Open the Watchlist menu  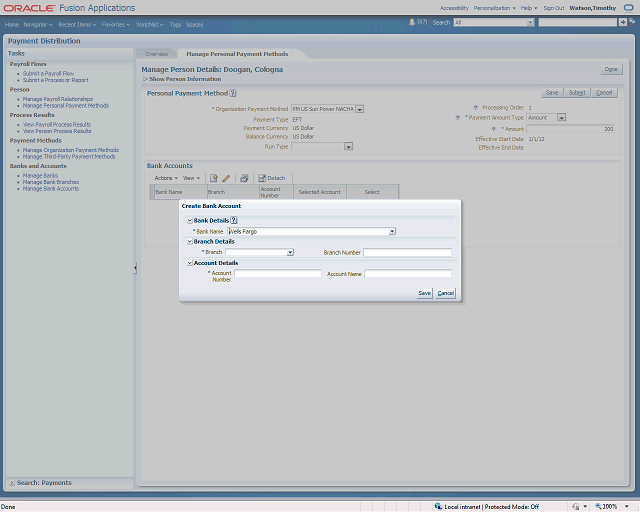pyautogui.click(x=149, y=24)
